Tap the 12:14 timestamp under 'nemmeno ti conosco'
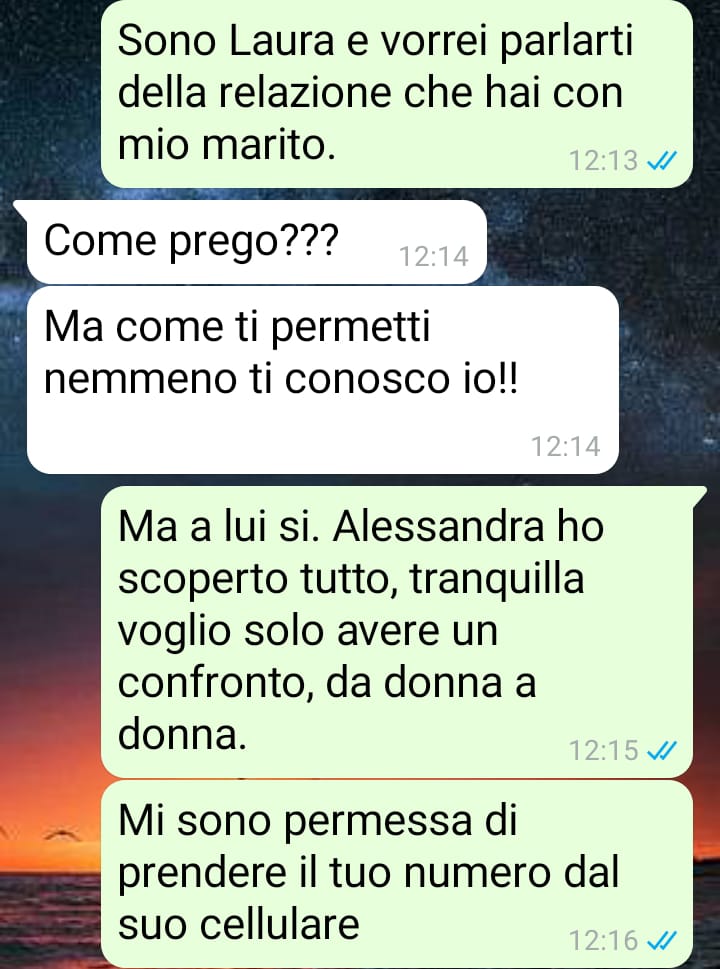720x969 pixels. pos(565,447)
